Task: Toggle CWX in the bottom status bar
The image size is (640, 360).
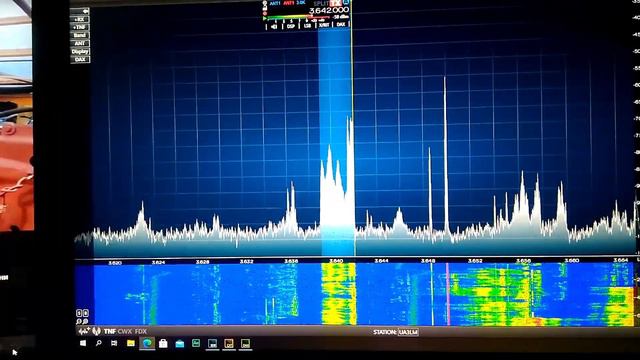Action: pyautogui.click(x=125, y=331)
